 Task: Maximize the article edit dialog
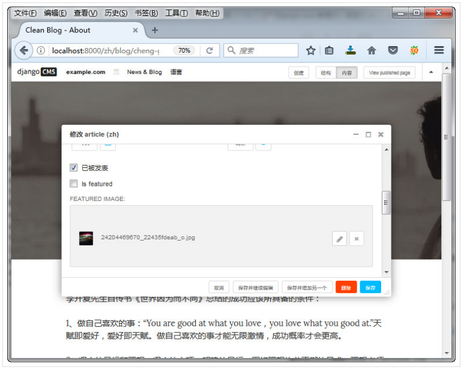(x=368, y=134)
